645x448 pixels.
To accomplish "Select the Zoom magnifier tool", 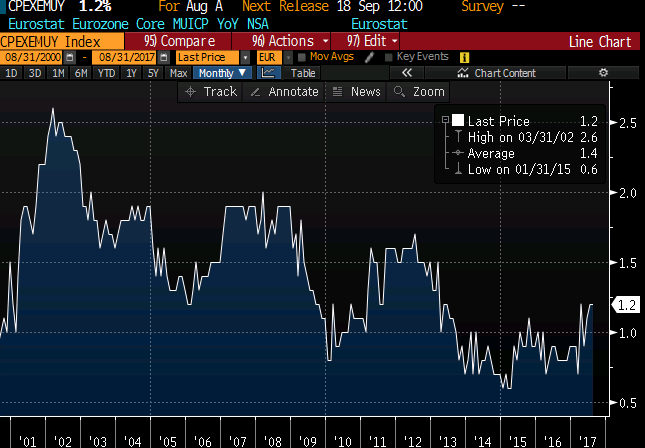I will pyautogui.click(x=419, y=91).
